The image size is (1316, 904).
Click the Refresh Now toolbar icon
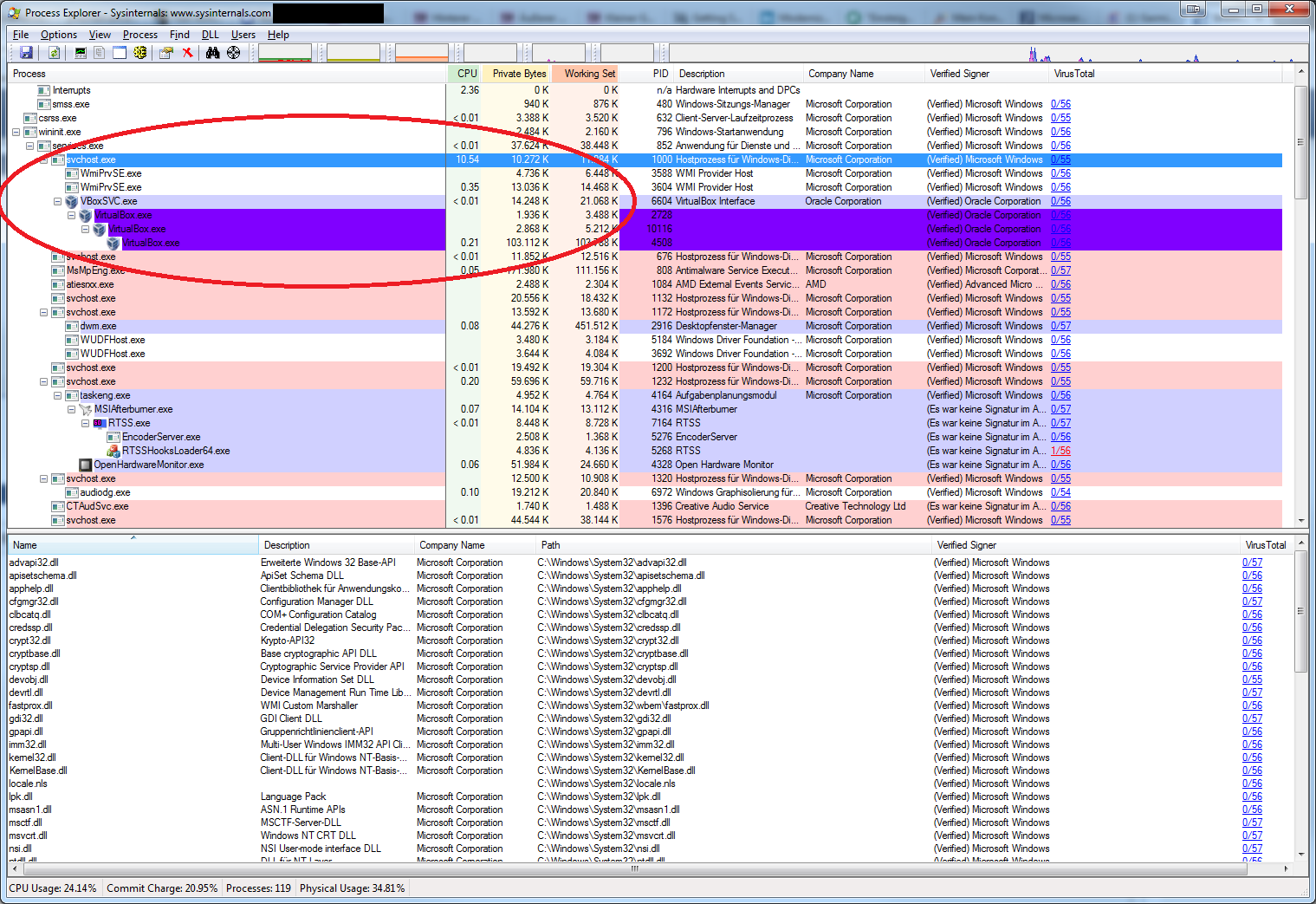coord(54,53)
